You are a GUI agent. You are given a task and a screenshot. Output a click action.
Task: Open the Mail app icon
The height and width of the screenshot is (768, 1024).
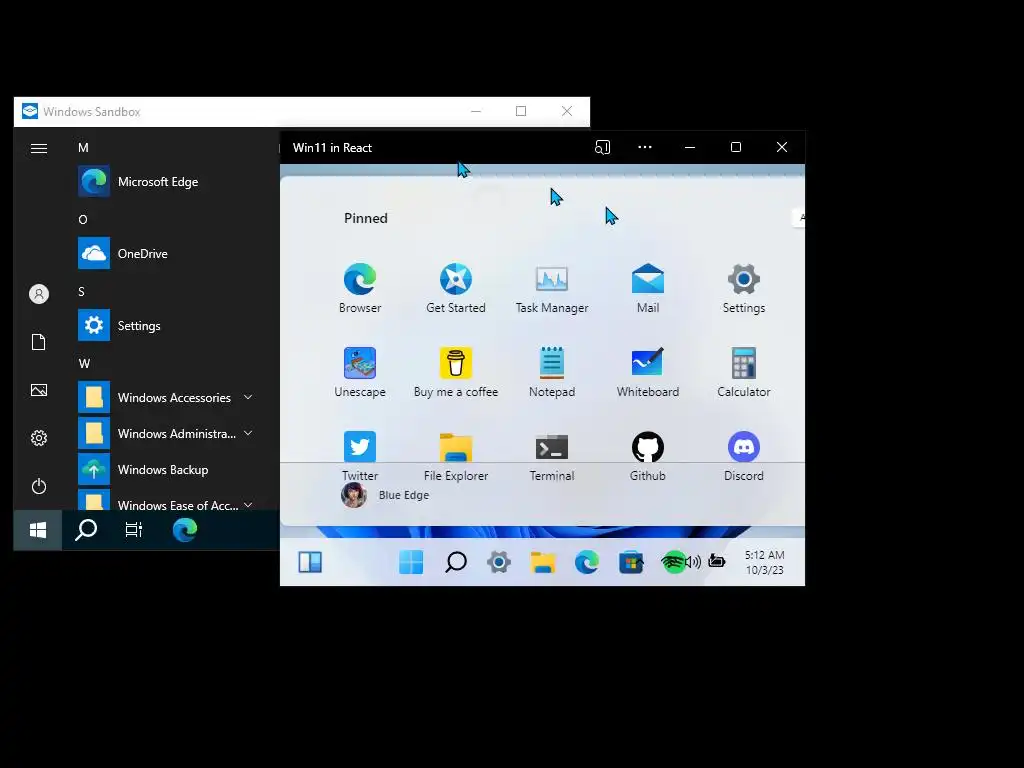click(x=648, y=280)
